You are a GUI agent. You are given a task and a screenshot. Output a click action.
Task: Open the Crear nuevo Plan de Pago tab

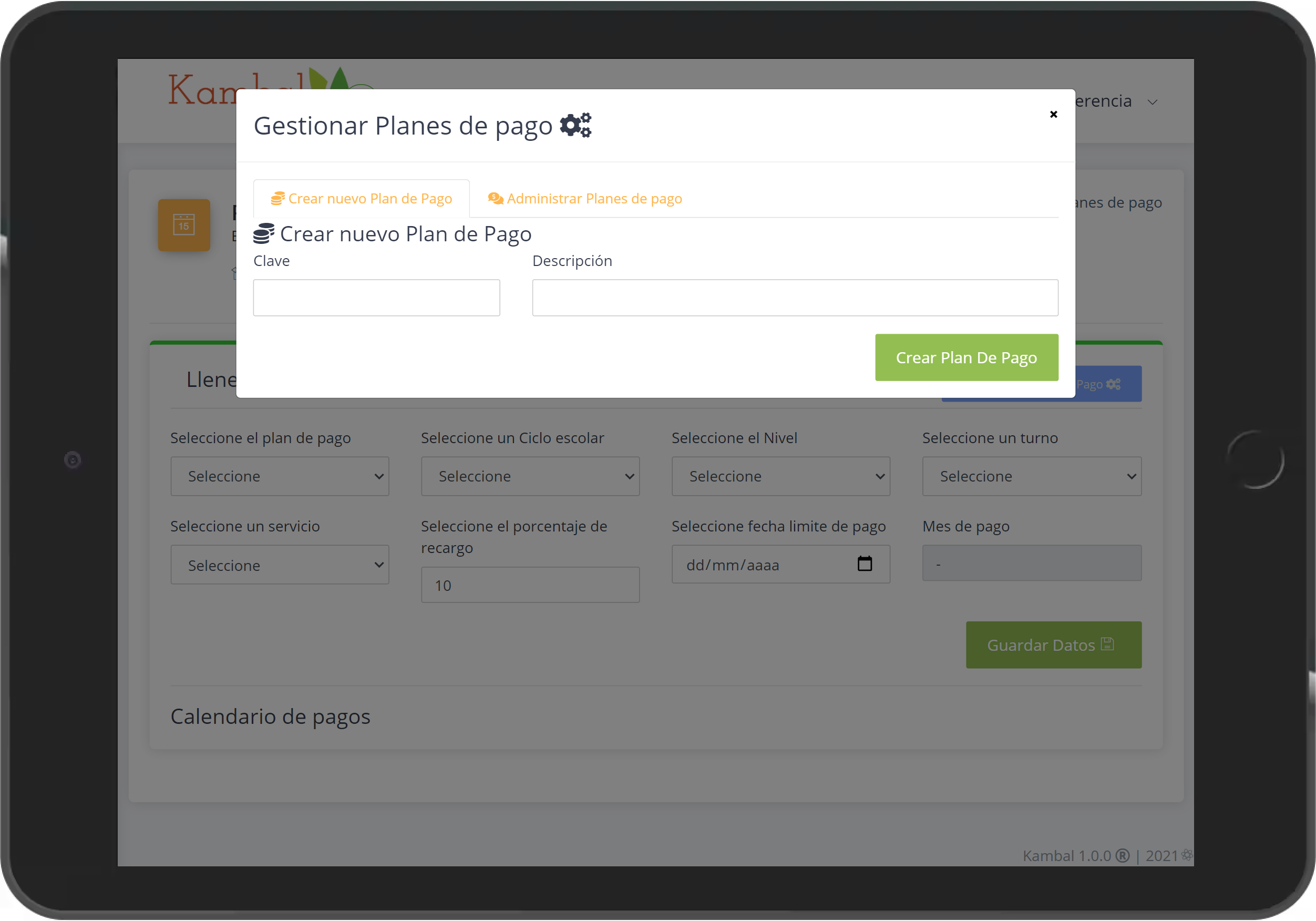coord(361,198)
